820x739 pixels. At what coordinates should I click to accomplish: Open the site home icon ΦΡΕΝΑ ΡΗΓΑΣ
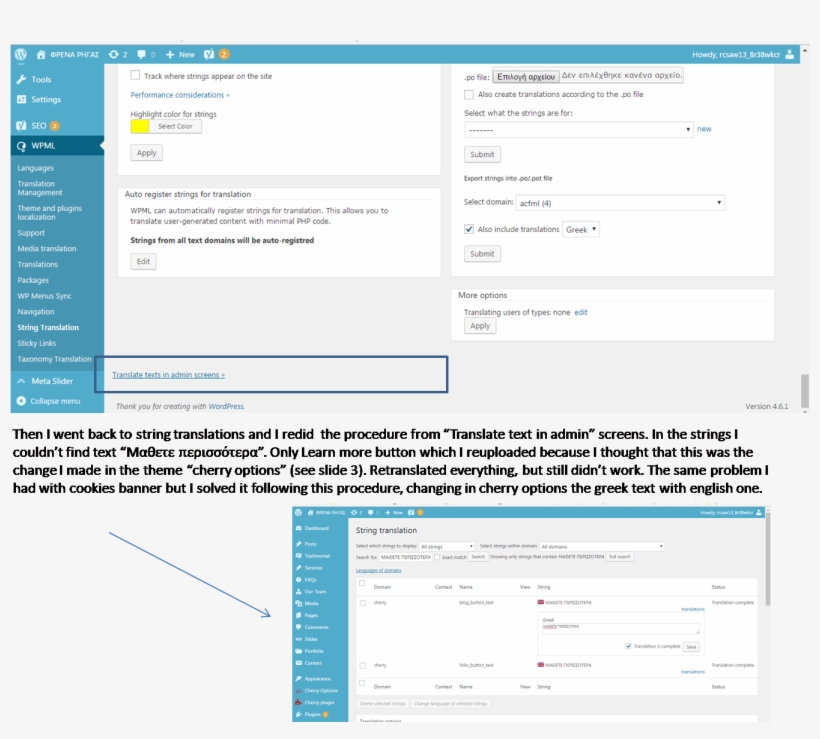(x=42, y=54)
